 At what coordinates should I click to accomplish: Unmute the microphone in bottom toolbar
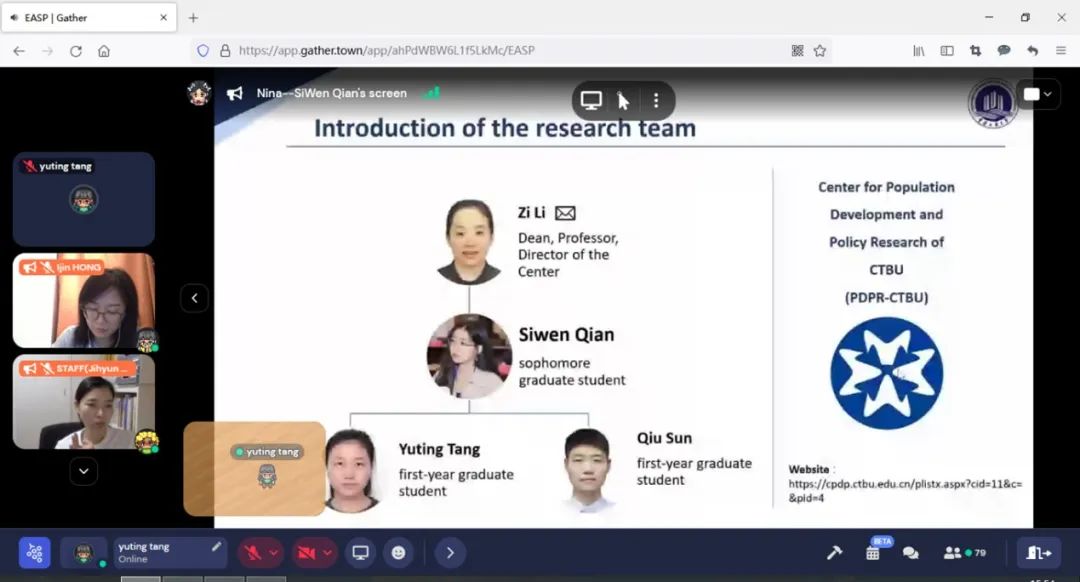pyautogui.click(x=252, y=553)
